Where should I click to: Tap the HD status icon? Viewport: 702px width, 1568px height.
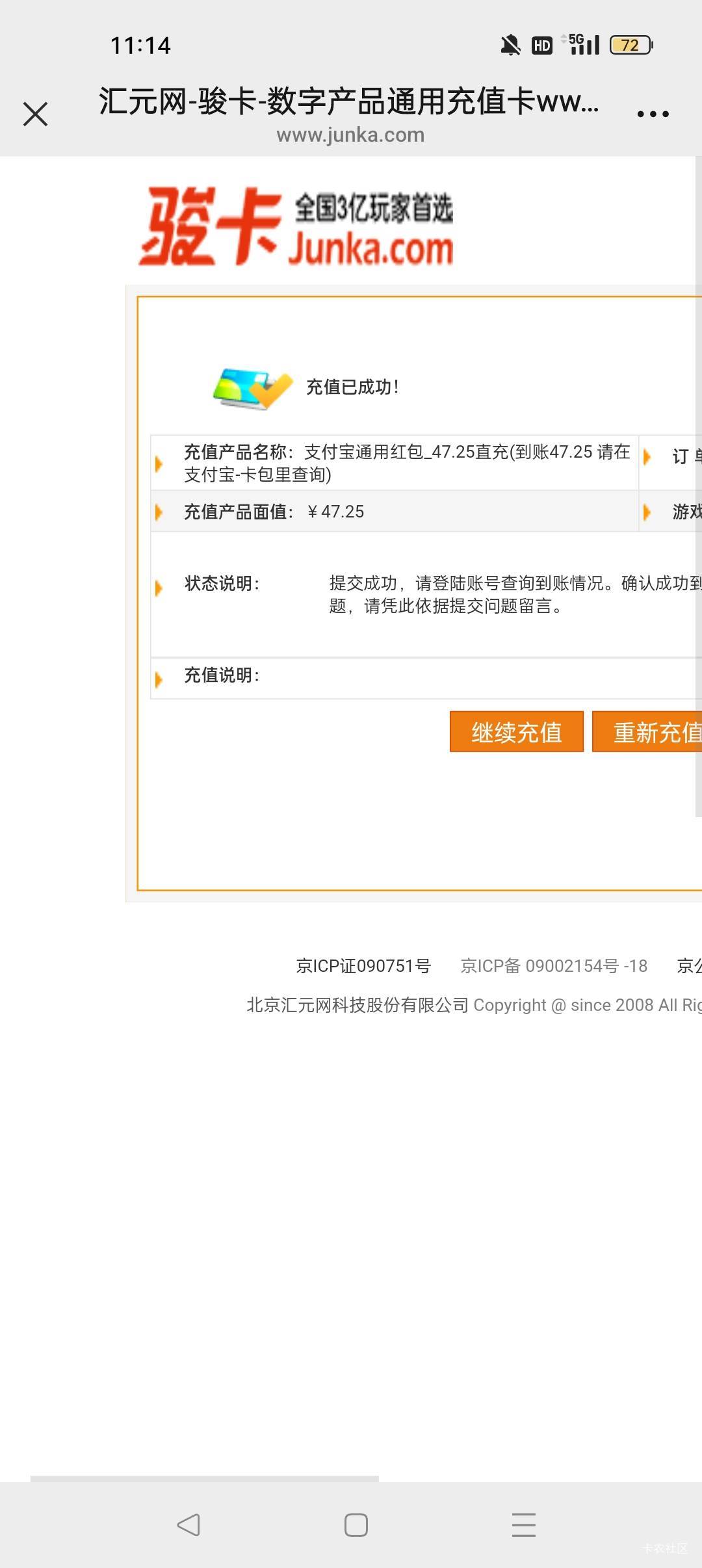click(x=542, y=46)
